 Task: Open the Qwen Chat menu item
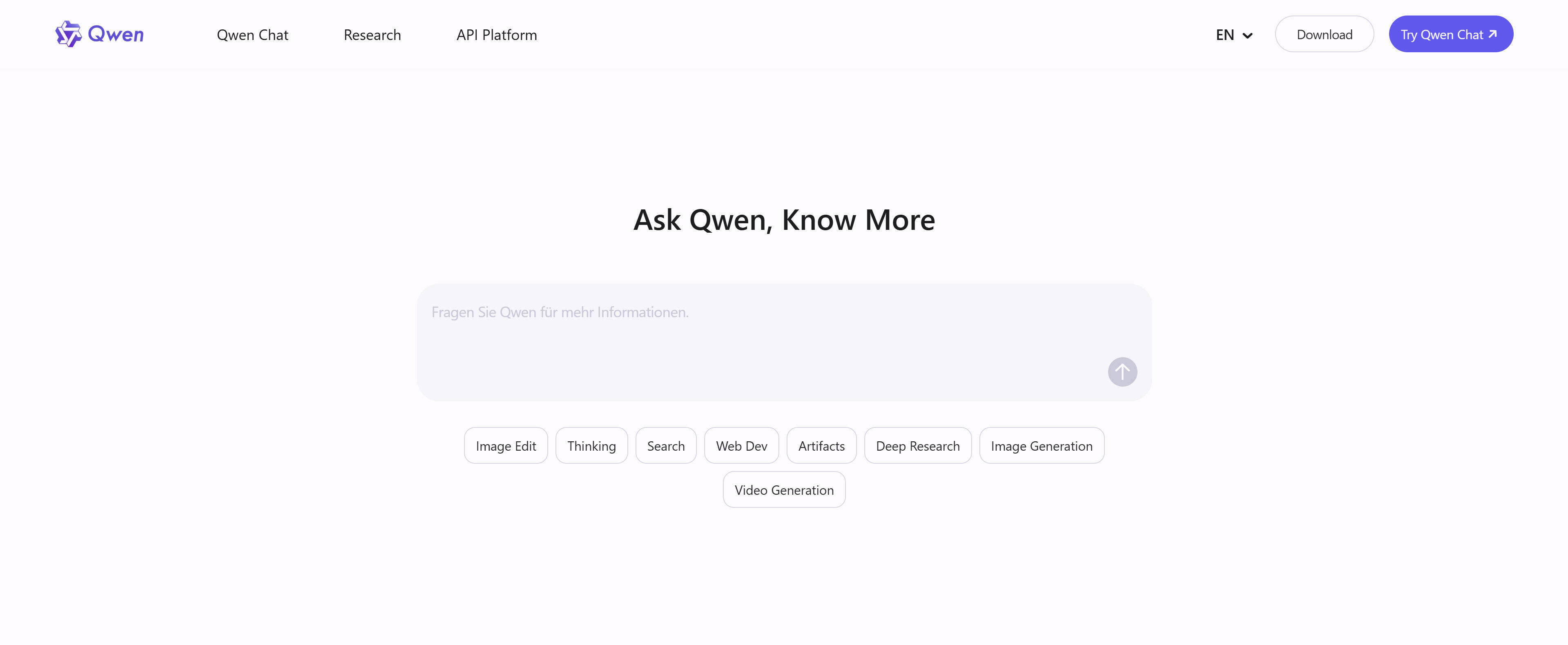[x=252, y=35]
